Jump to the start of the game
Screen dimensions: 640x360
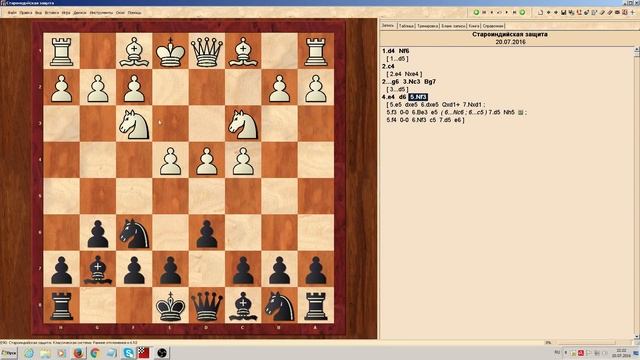(x=484, y=12)
